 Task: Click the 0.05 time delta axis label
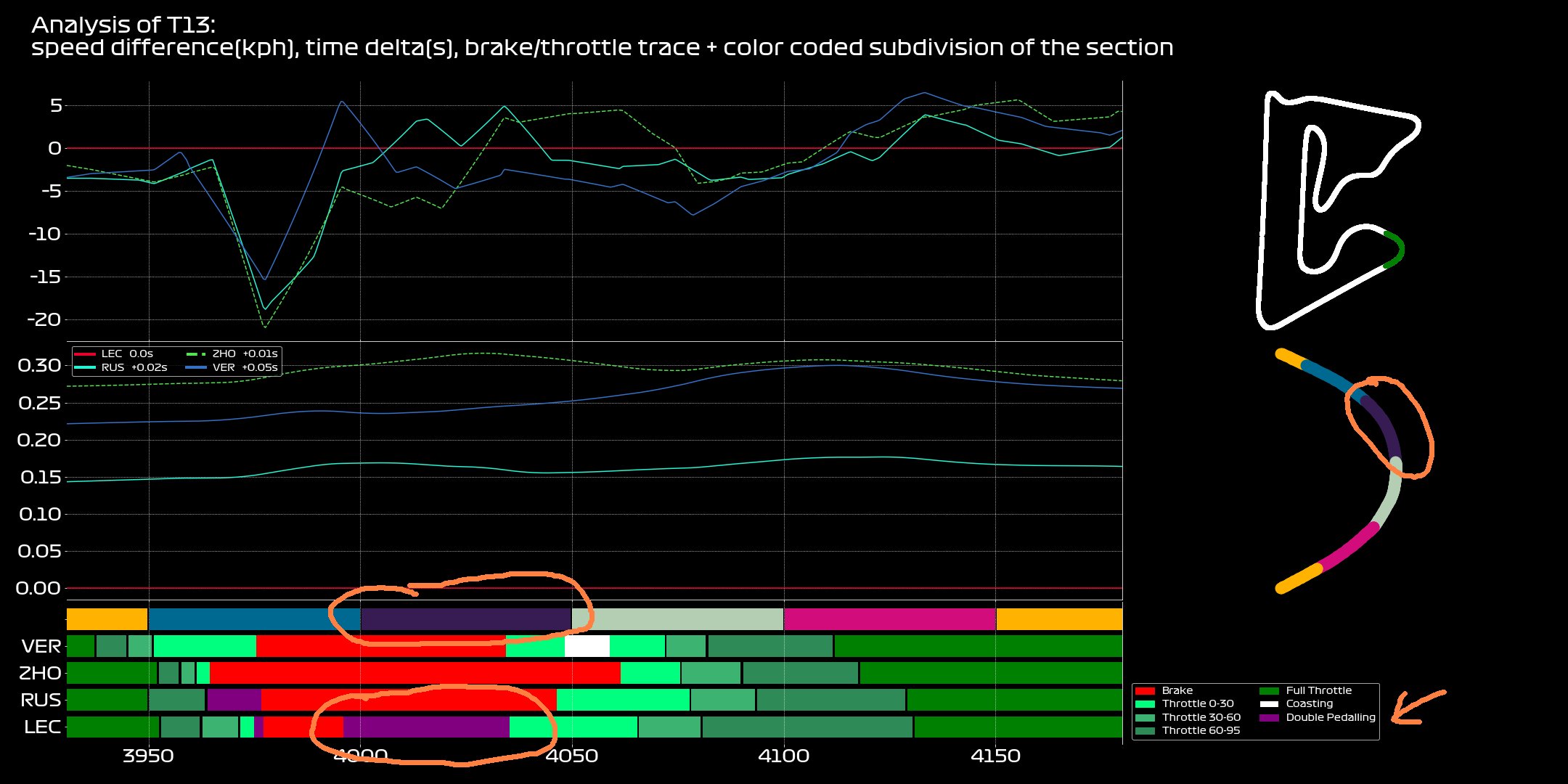tap(40, 551)
